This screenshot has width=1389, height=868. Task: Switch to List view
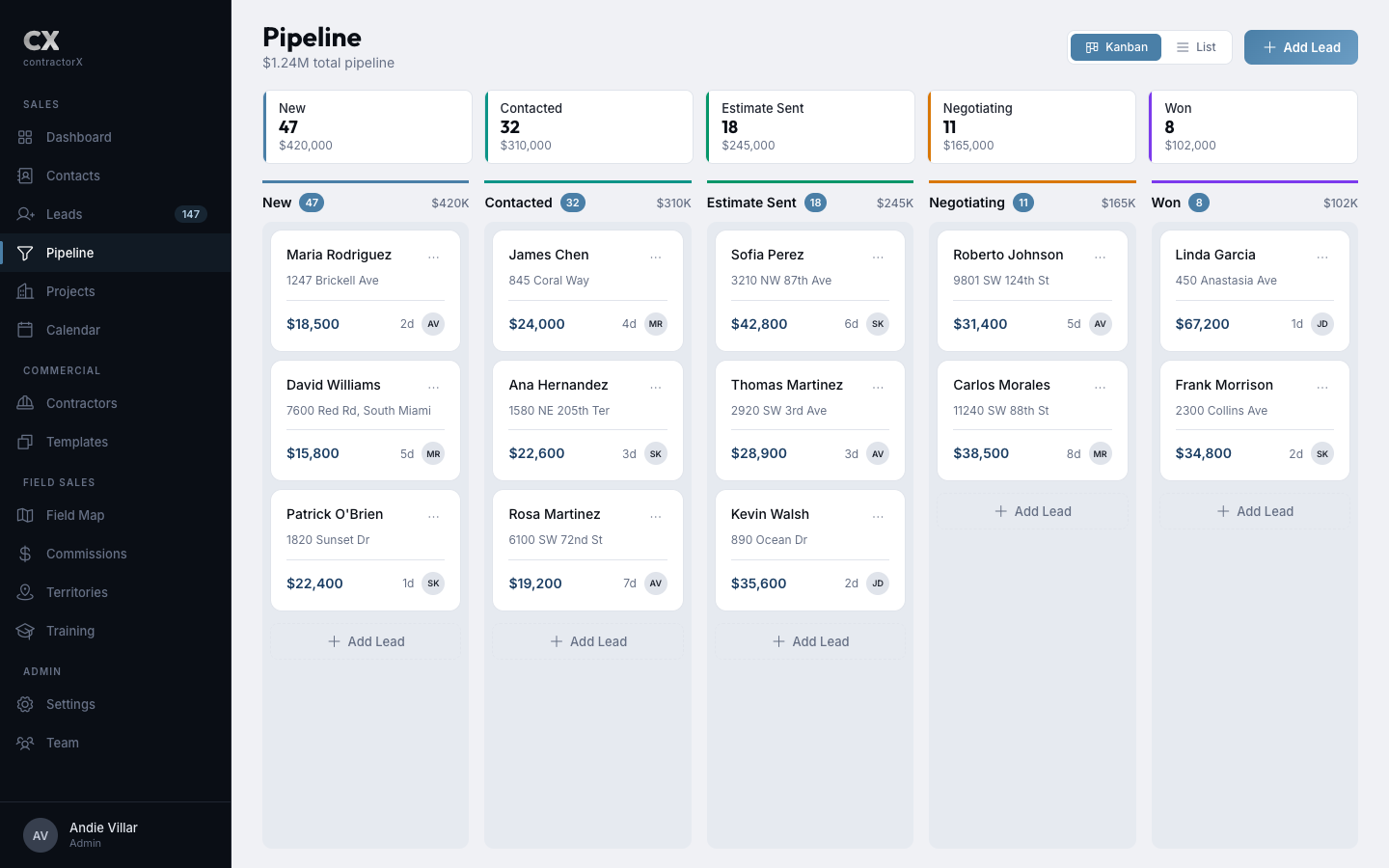pyautogui.click(x=1196, y=46)
